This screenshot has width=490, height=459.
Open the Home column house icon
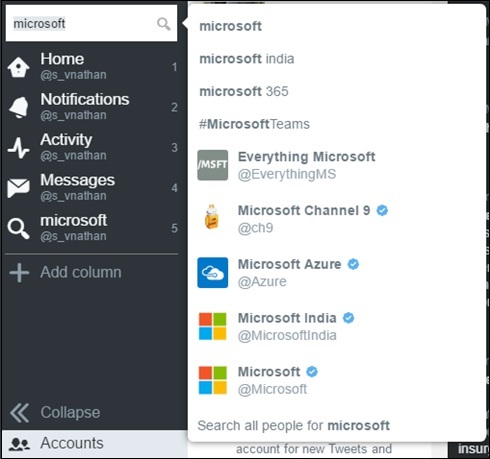click(x=18, y=67)
